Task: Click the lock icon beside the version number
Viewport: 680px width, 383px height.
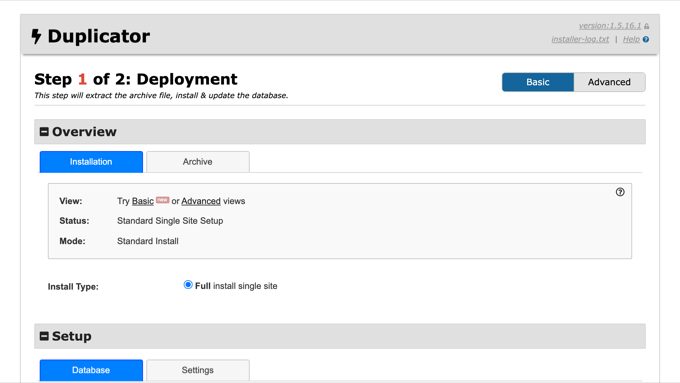Action: (647, 26)
